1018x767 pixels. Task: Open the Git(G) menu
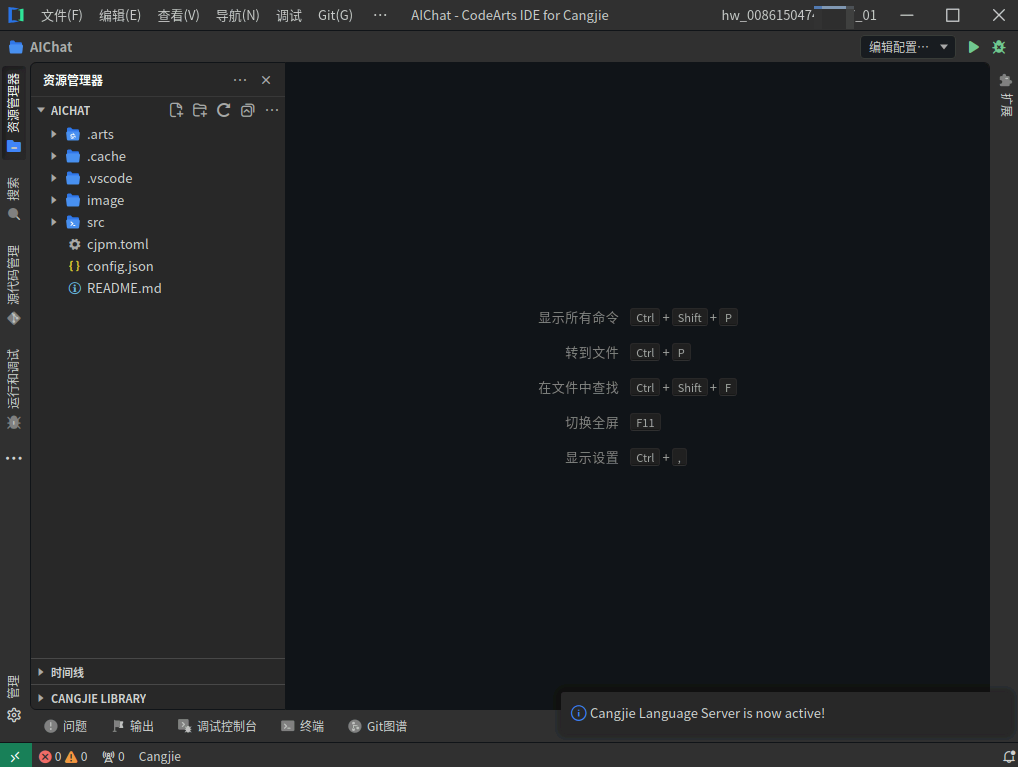coord(336,15)
